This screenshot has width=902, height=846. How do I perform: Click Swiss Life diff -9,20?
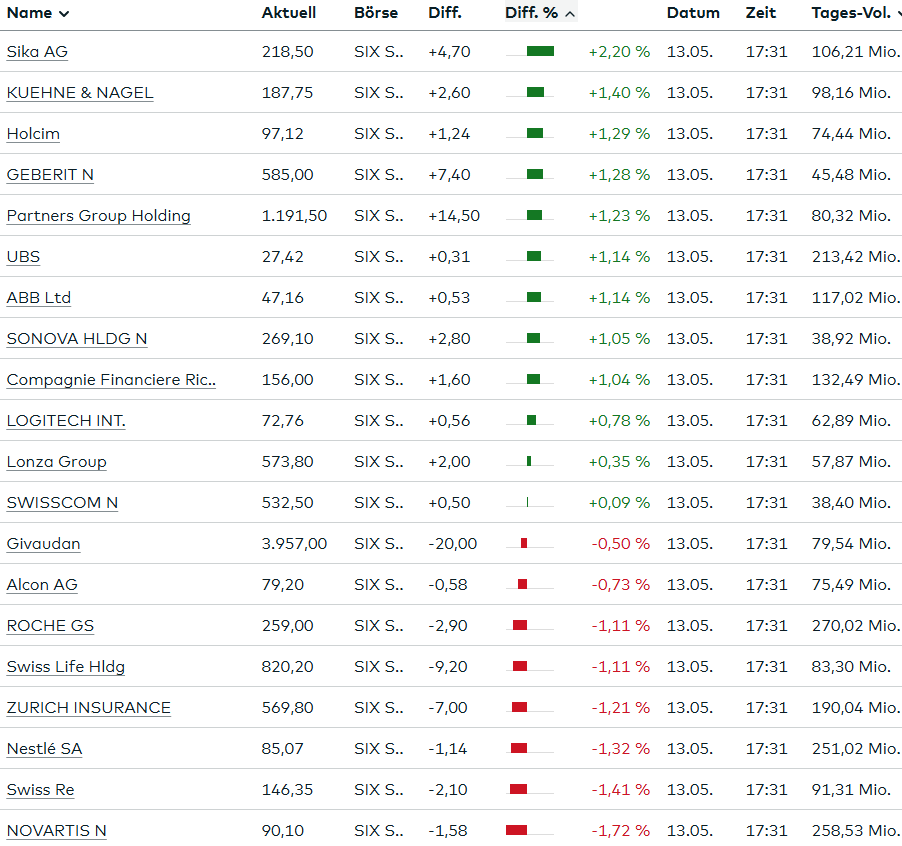[x=448, y=667]
